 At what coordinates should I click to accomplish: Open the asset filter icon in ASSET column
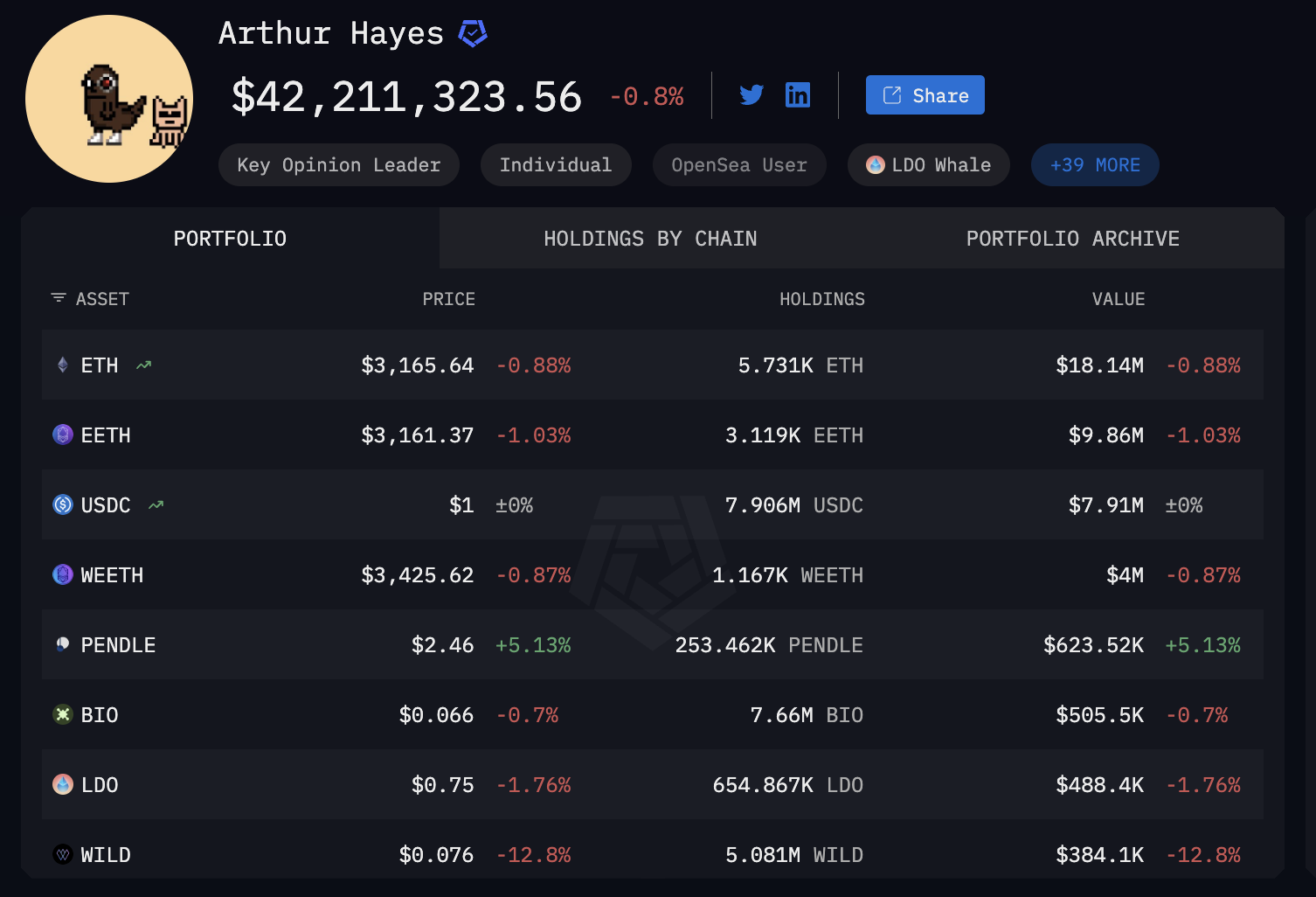(x=59, y=298)
